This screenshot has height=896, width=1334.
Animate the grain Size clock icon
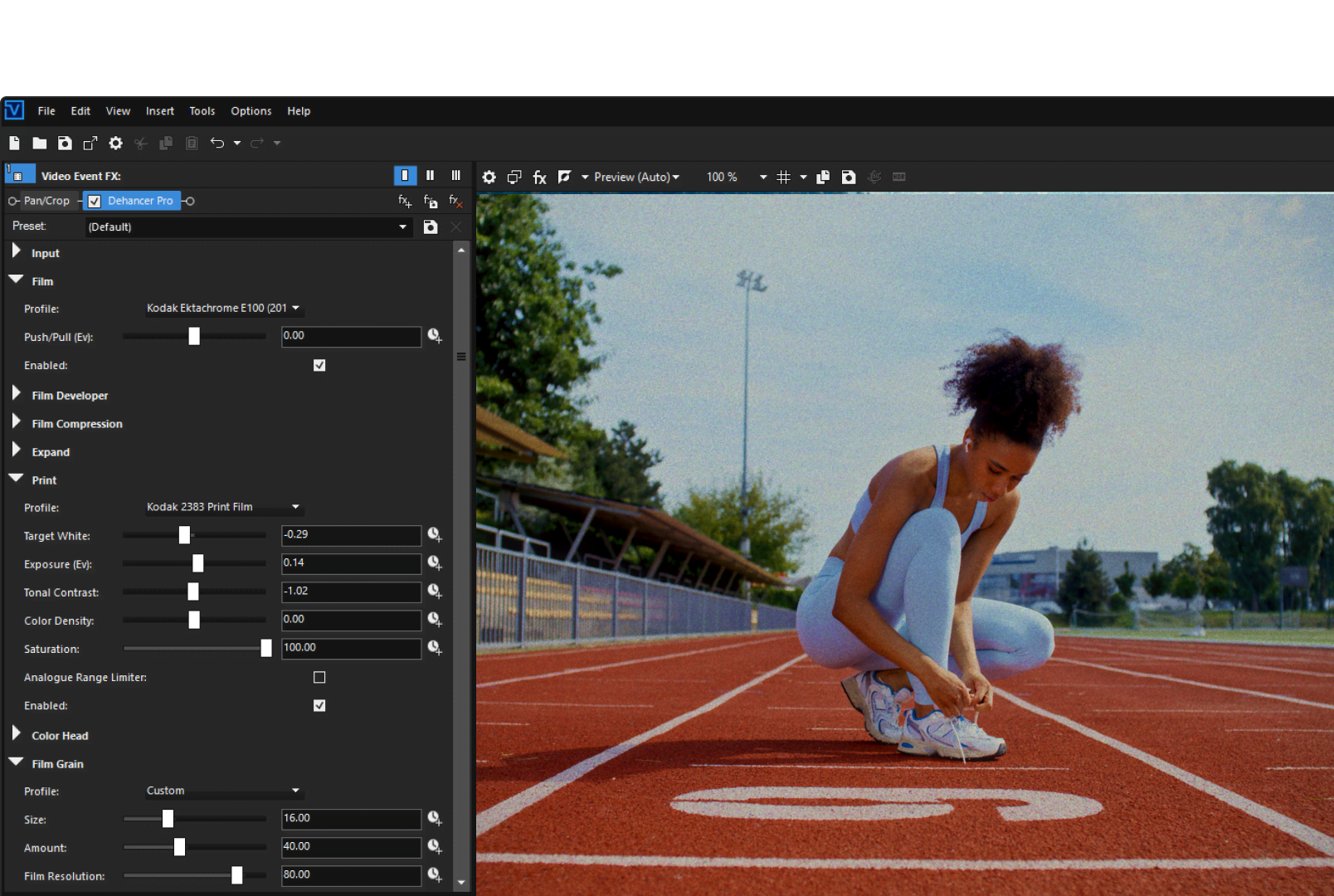pyautogui.click(x=435, y=819)
